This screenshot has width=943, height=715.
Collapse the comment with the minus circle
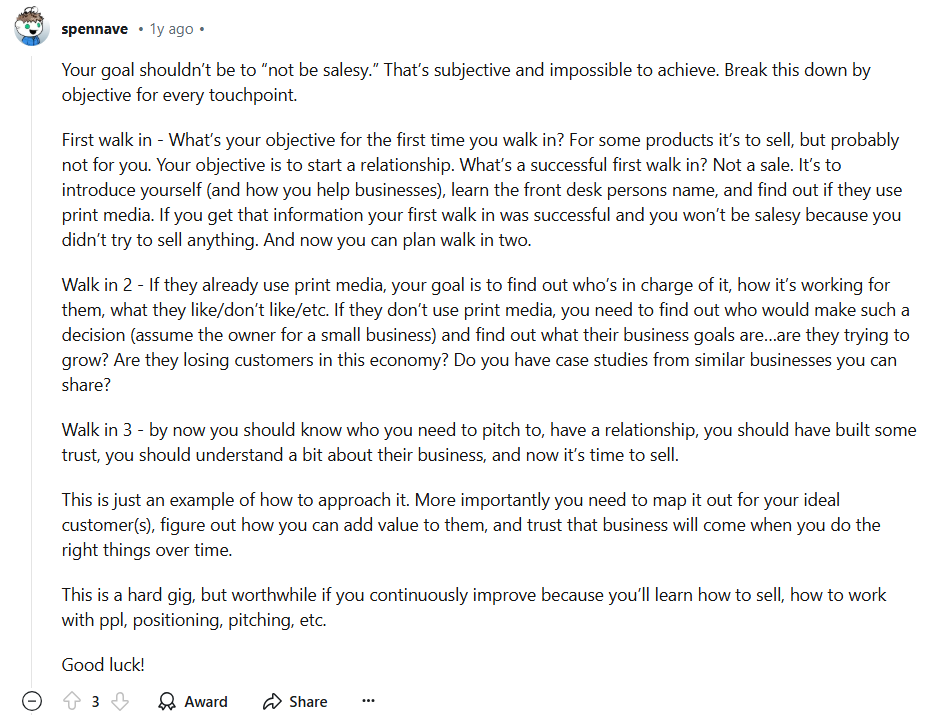[x=32, y=701]
